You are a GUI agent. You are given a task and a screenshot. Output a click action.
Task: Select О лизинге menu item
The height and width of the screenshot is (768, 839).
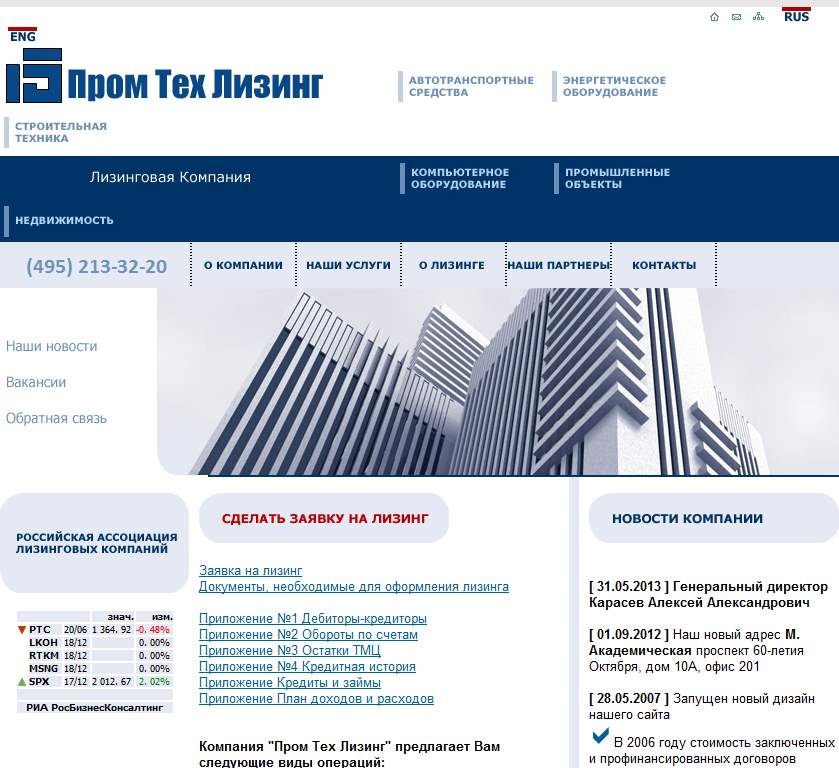point(452,265)
